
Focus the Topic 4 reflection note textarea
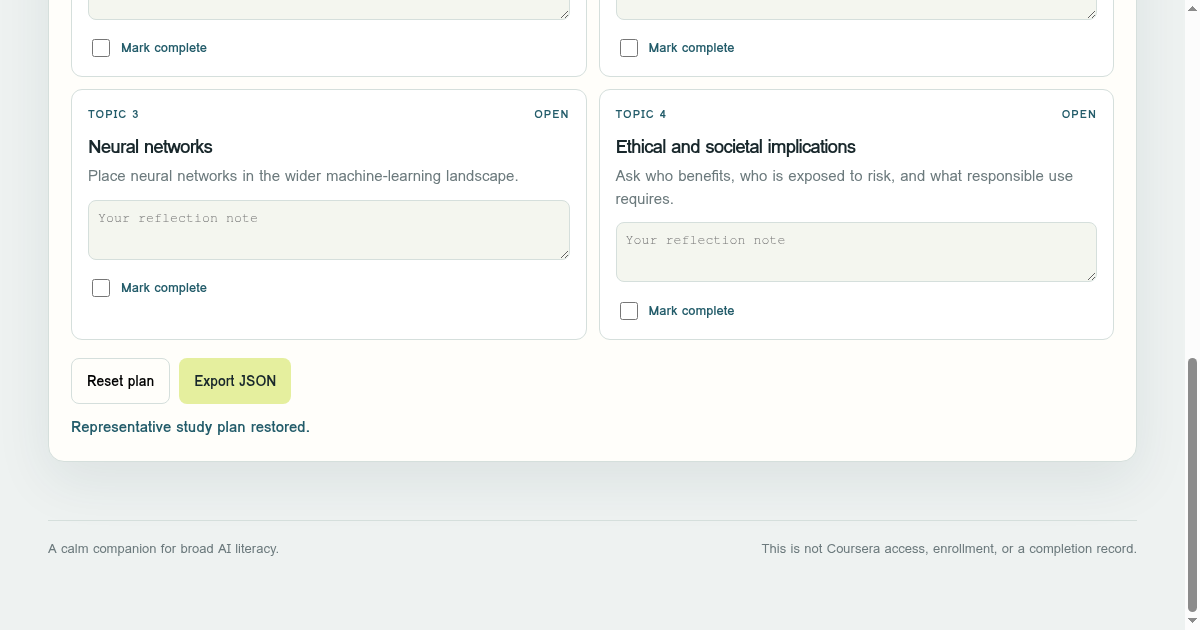[x=856, y=252]
